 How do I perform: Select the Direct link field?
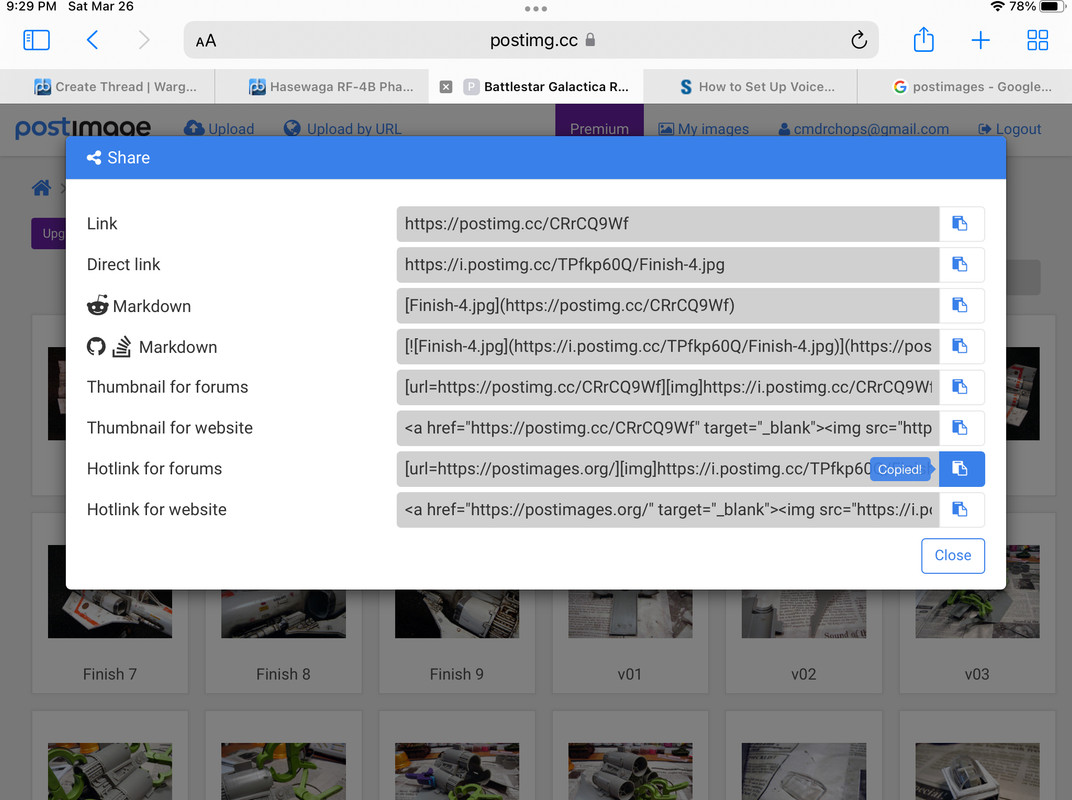click(x=668, y=265)
